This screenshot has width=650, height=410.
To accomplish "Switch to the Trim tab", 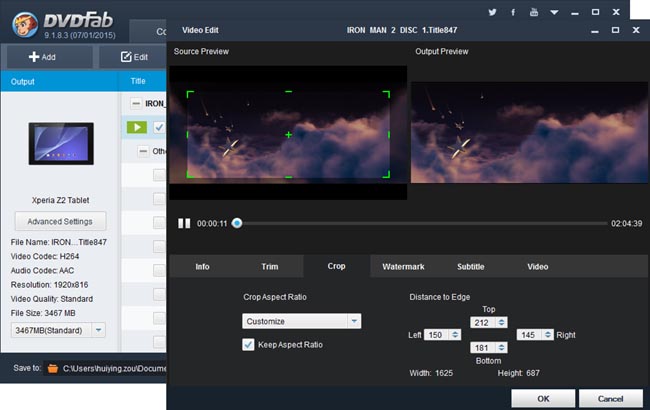I will click(x=269, y=267).
